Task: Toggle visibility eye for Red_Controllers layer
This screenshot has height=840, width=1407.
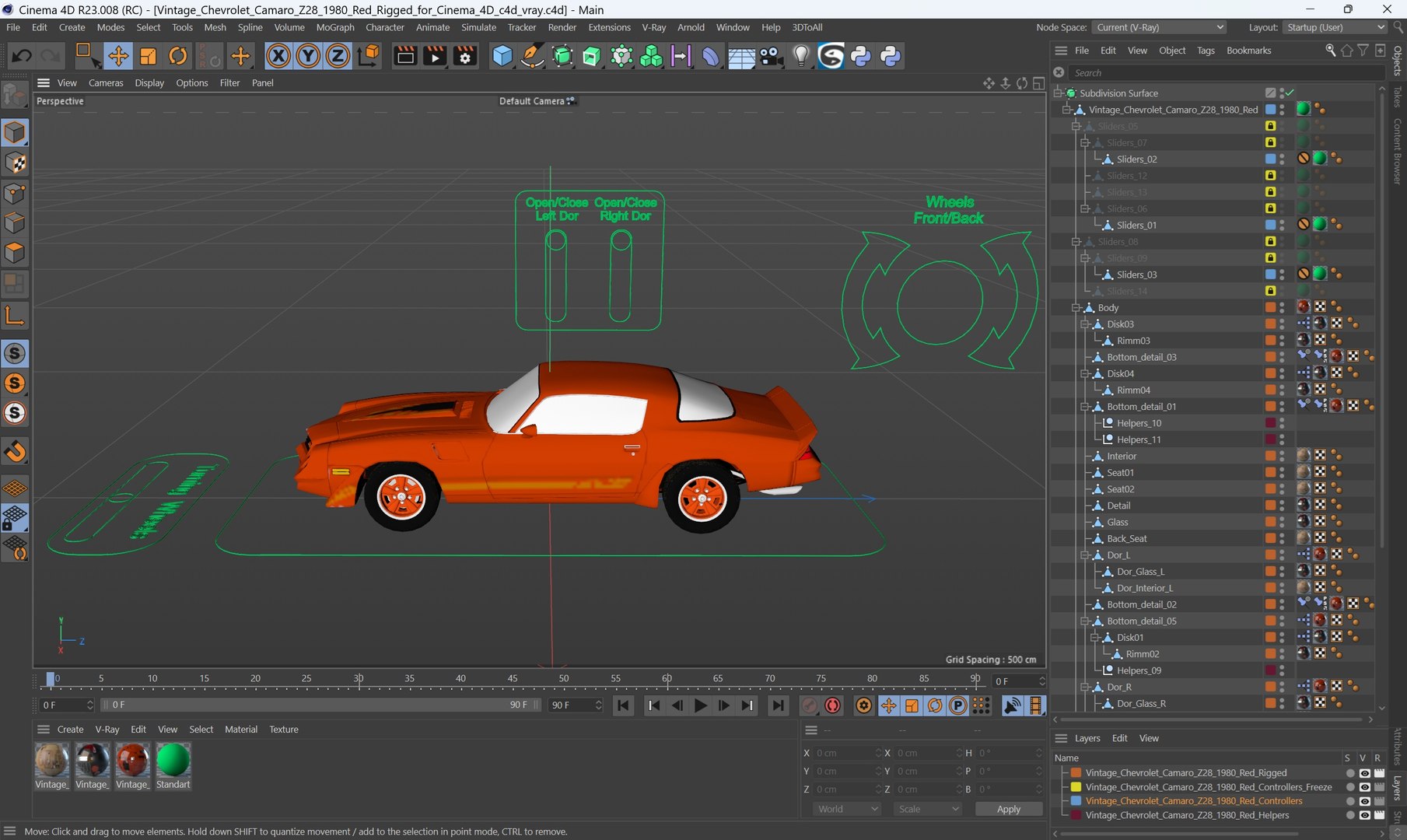Action: pyautogui.click(x=1364, y=801)
